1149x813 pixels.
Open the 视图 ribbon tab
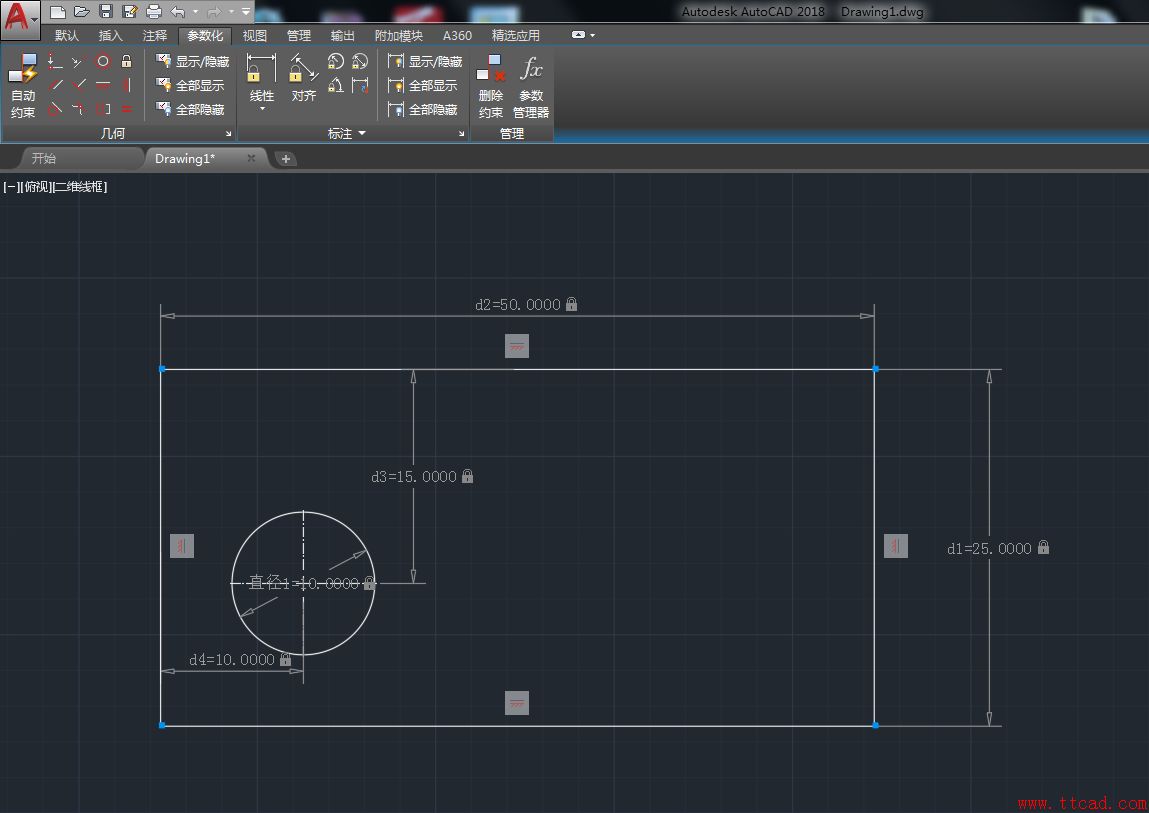tap(255, 35)
